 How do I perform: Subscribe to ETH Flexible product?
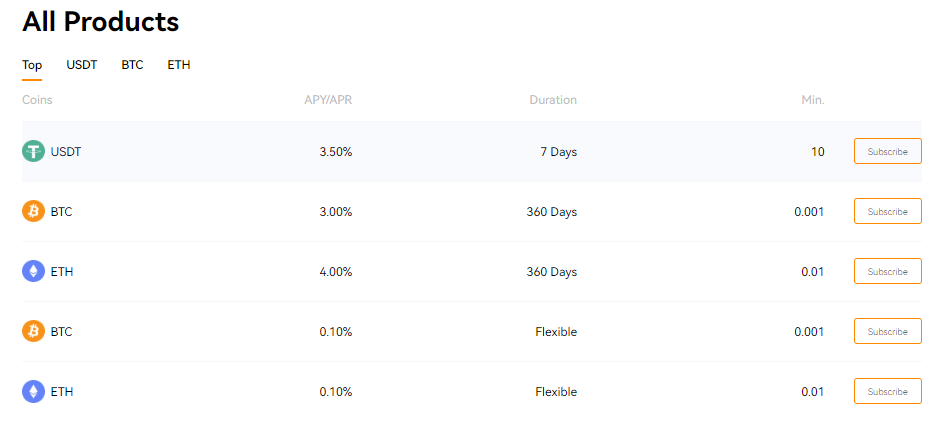[887, 392]
